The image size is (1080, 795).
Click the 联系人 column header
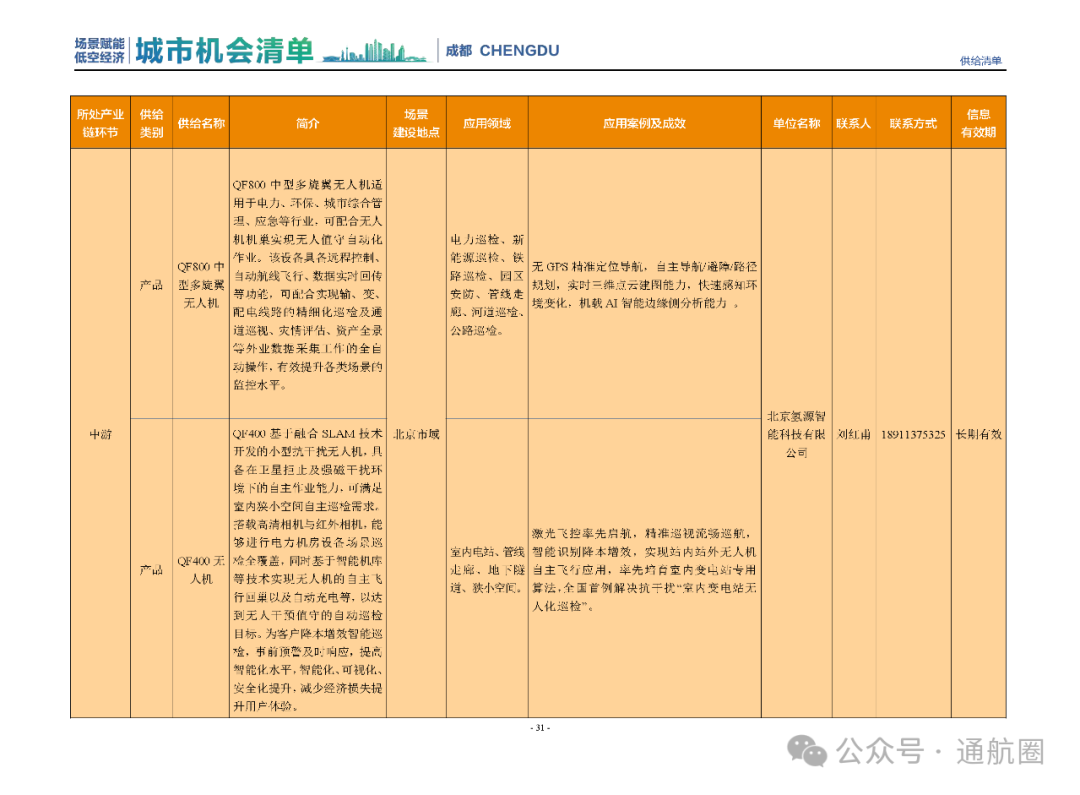coord(854,123)
